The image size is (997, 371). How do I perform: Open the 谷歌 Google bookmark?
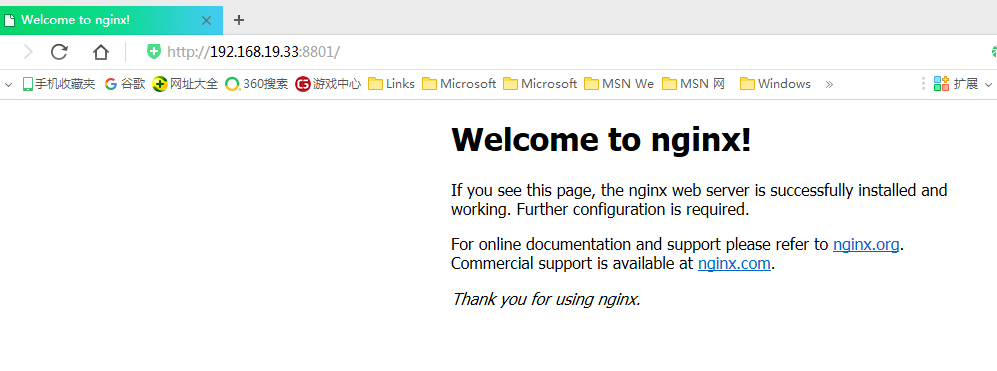click(x=125, y=84)
